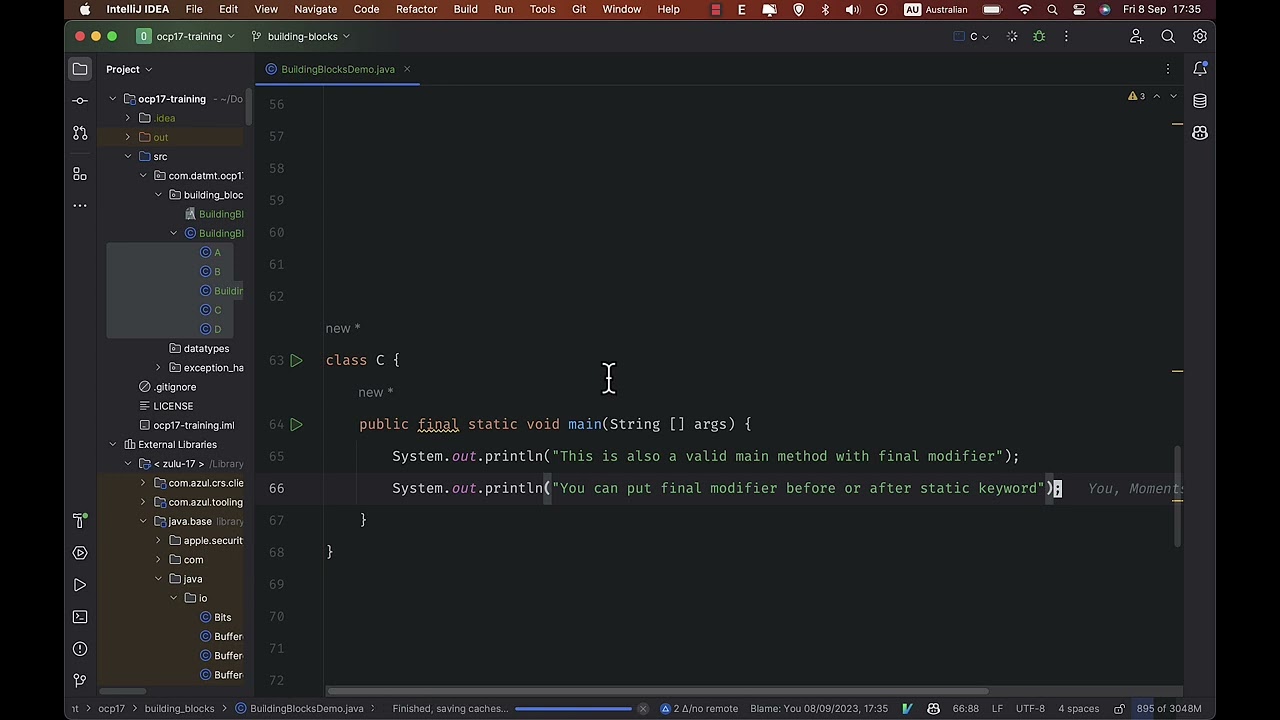
Task: Click the memory indicator 895 of 3048M
Action: (1169, 709)
